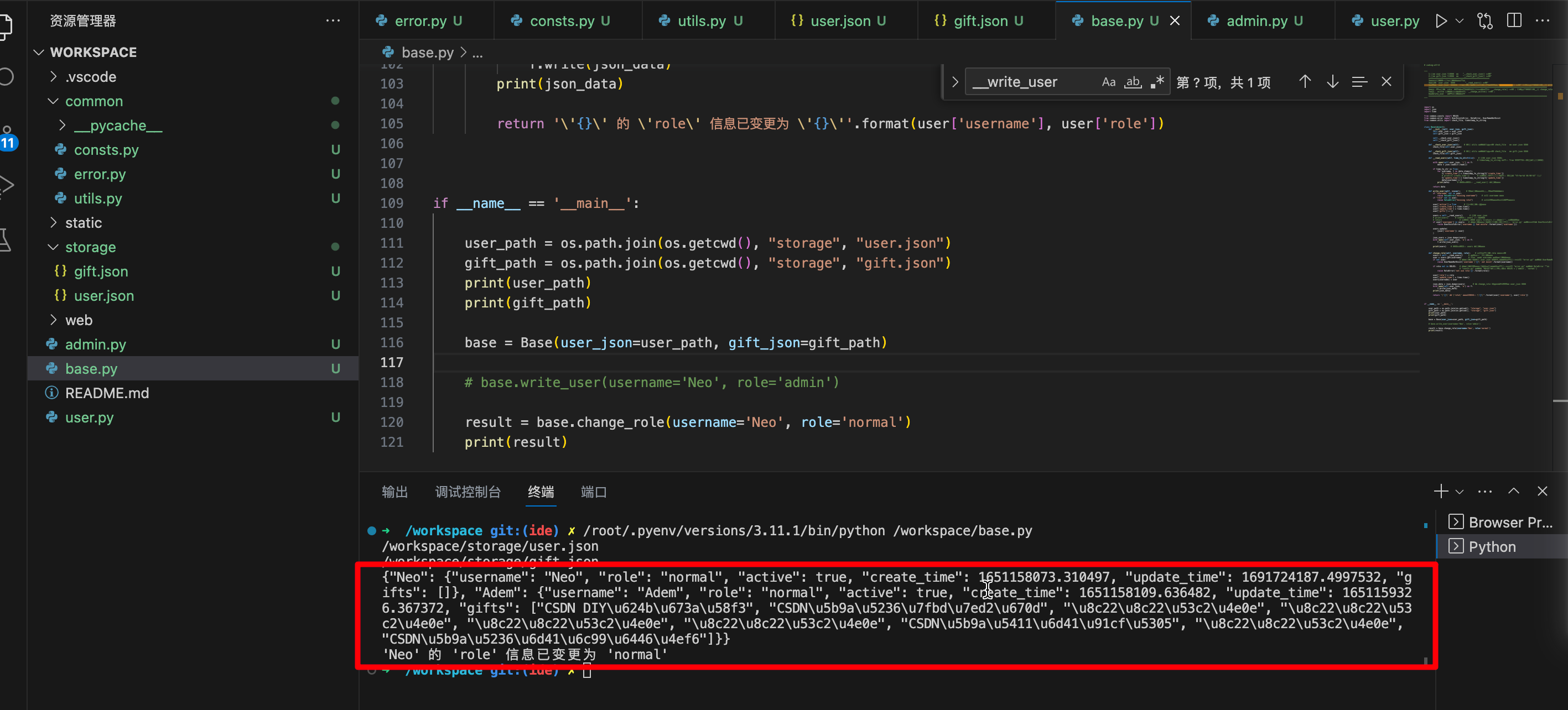Open error.py in explorer tree
This screenshot has width=1568, height=710.
[x=194, y=174]
